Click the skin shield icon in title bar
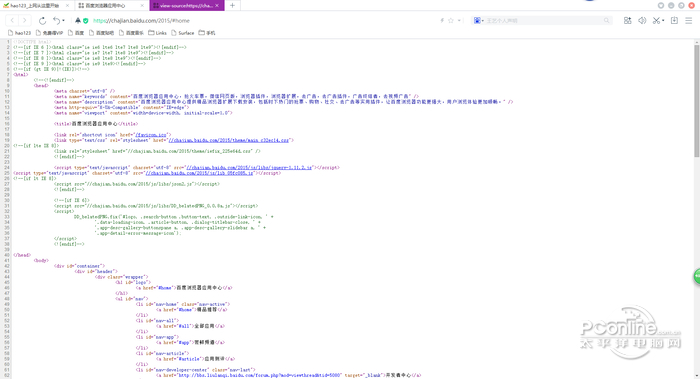This screenshot has width=700, height=379. click(661, 5)
